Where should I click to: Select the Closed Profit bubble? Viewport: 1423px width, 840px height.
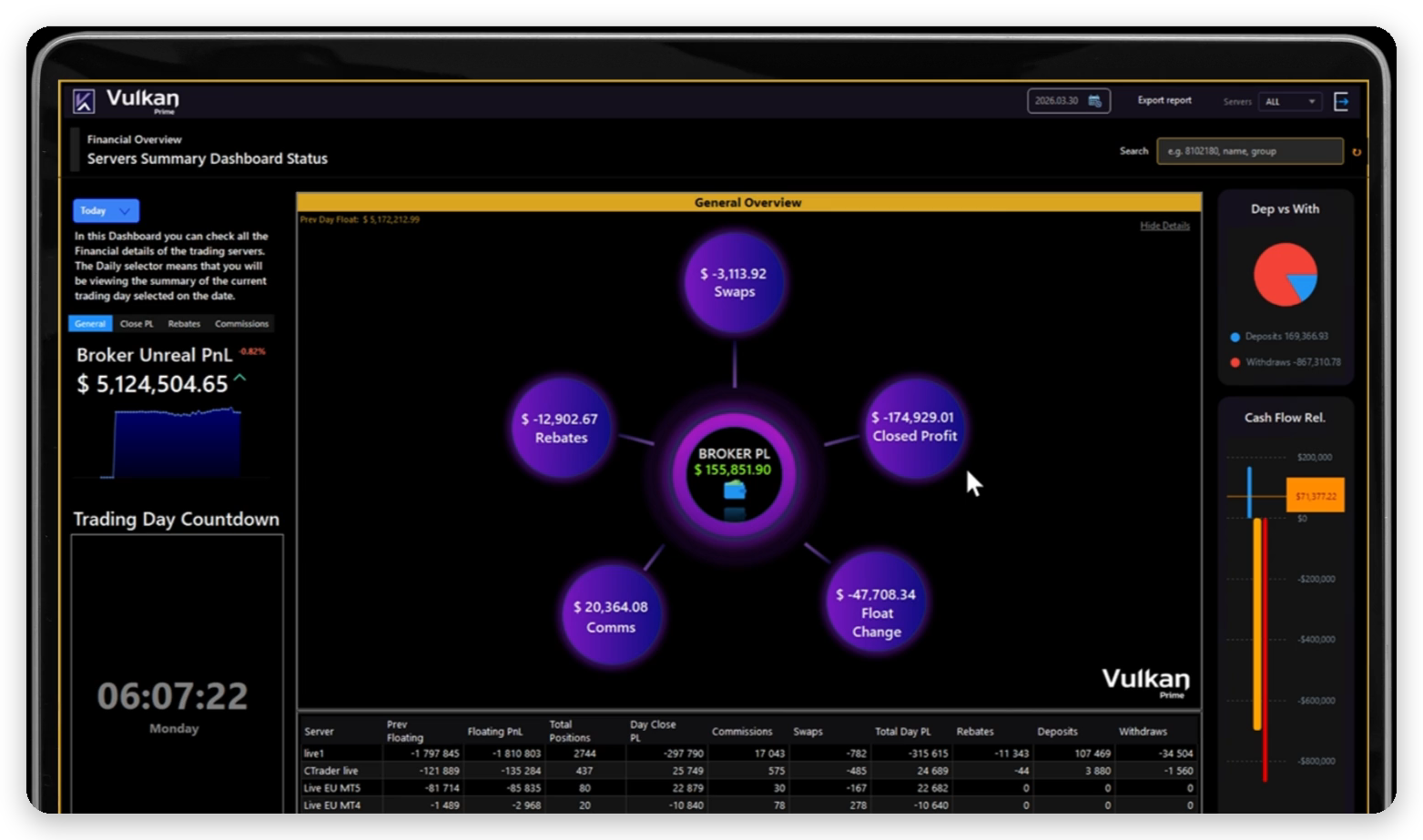pyautogui.click(x=914, y=427)
